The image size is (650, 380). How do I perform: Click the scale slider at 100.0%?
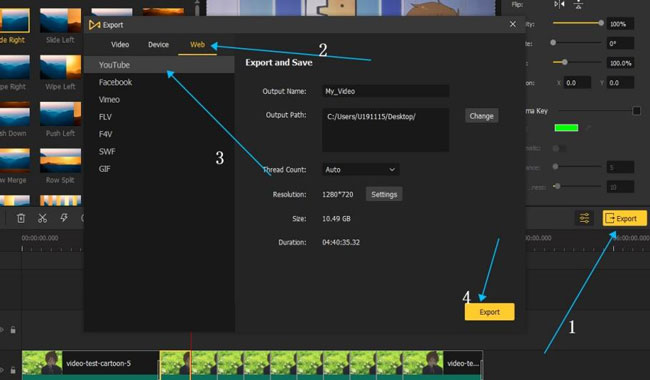click(565, 63)
